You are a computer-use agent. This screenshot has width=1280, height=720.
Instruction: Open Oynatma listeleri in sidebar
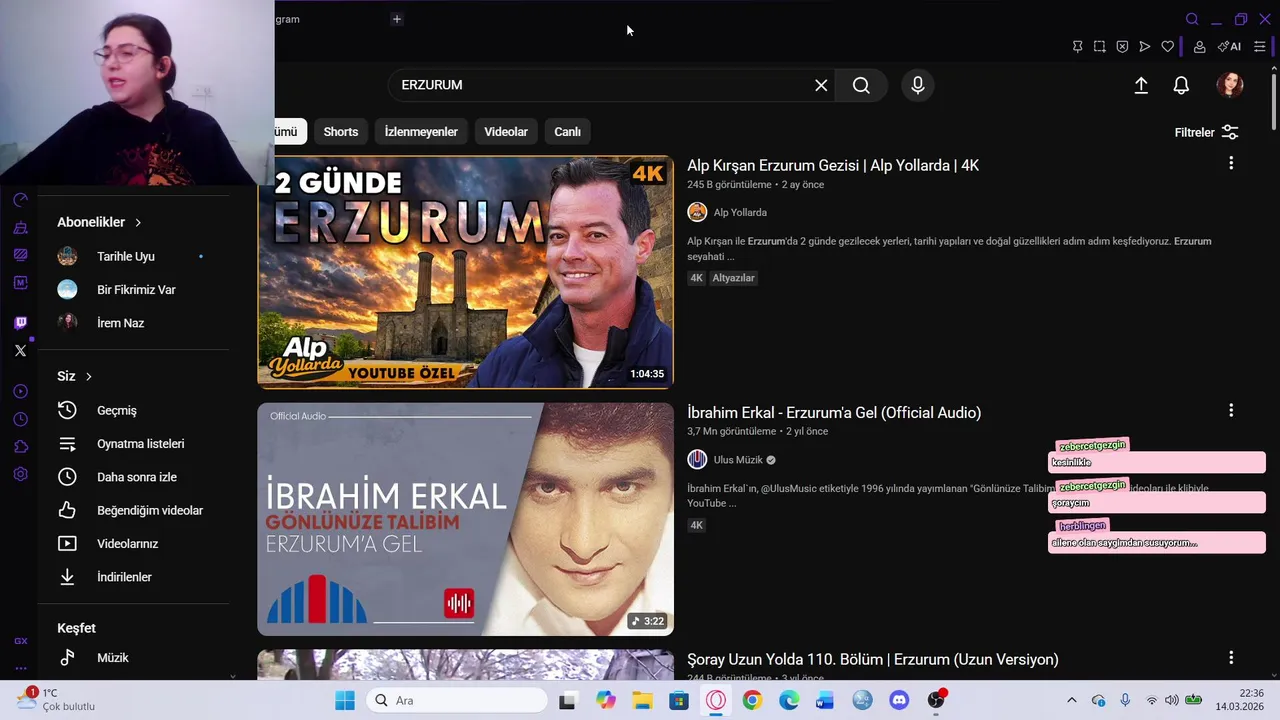click(133, 444)
